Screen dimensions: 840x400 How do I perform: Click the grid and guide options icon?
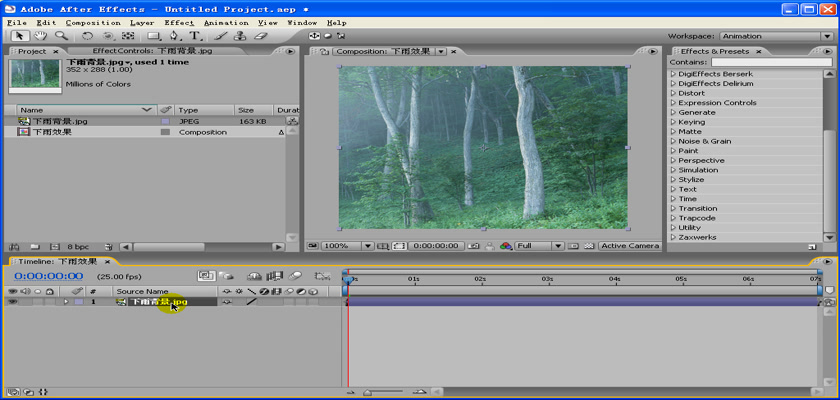[x=382, y=246]
